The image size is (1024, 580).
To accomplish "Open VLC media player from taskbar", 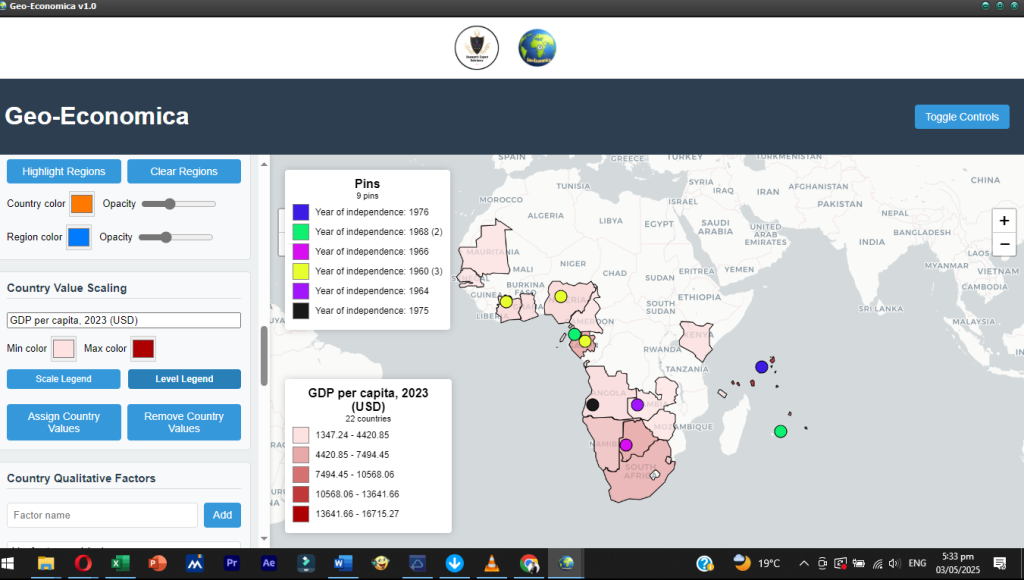I will pyautogui.click(x=490, y=563).
